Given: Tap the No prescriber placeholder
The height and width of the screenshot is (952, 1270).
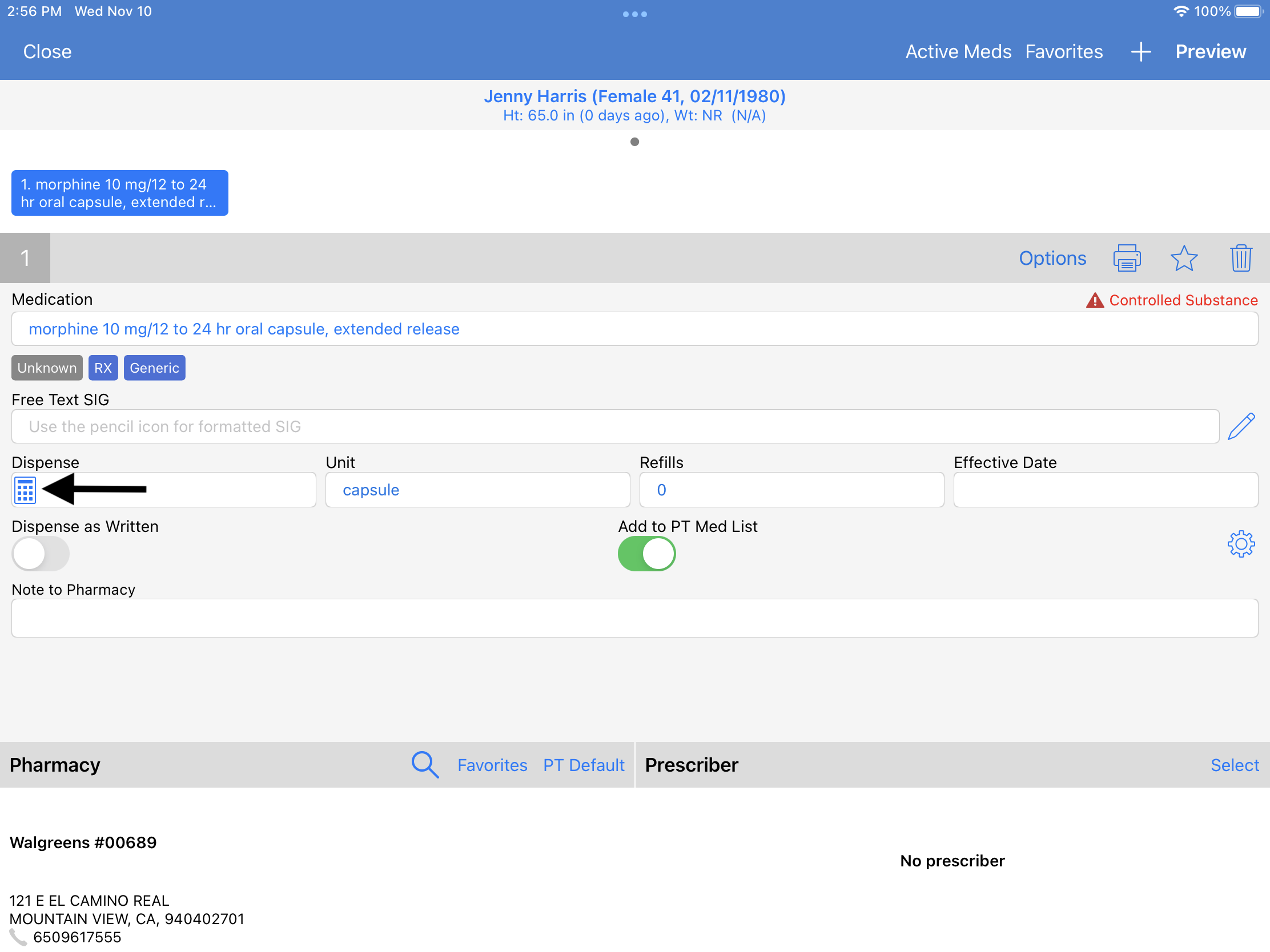Looking at the screenshot, I should 952,861.
